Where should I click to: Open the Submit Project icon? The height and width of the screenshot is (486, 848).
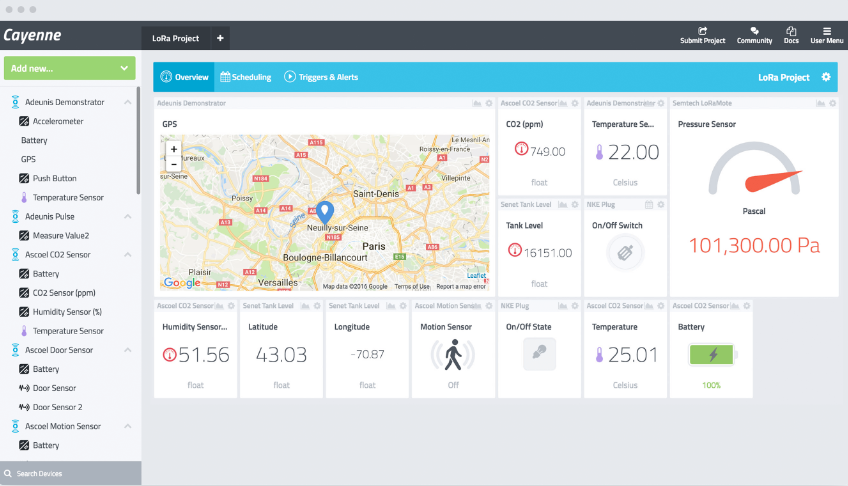pyautogui.click(x=702, y=31)
